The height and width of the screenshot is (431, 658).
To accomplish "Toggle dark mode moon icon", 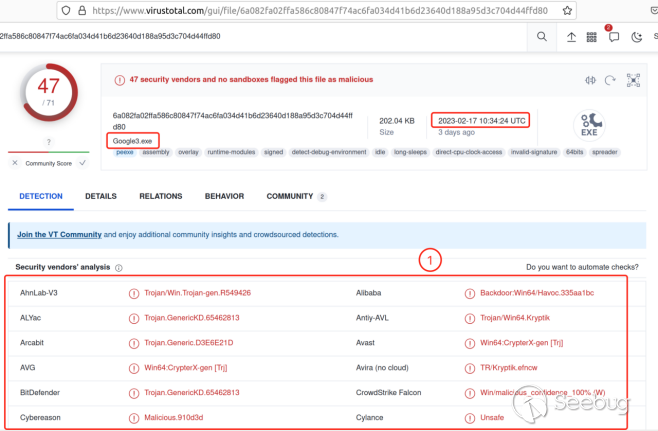I will pos(637,37).
